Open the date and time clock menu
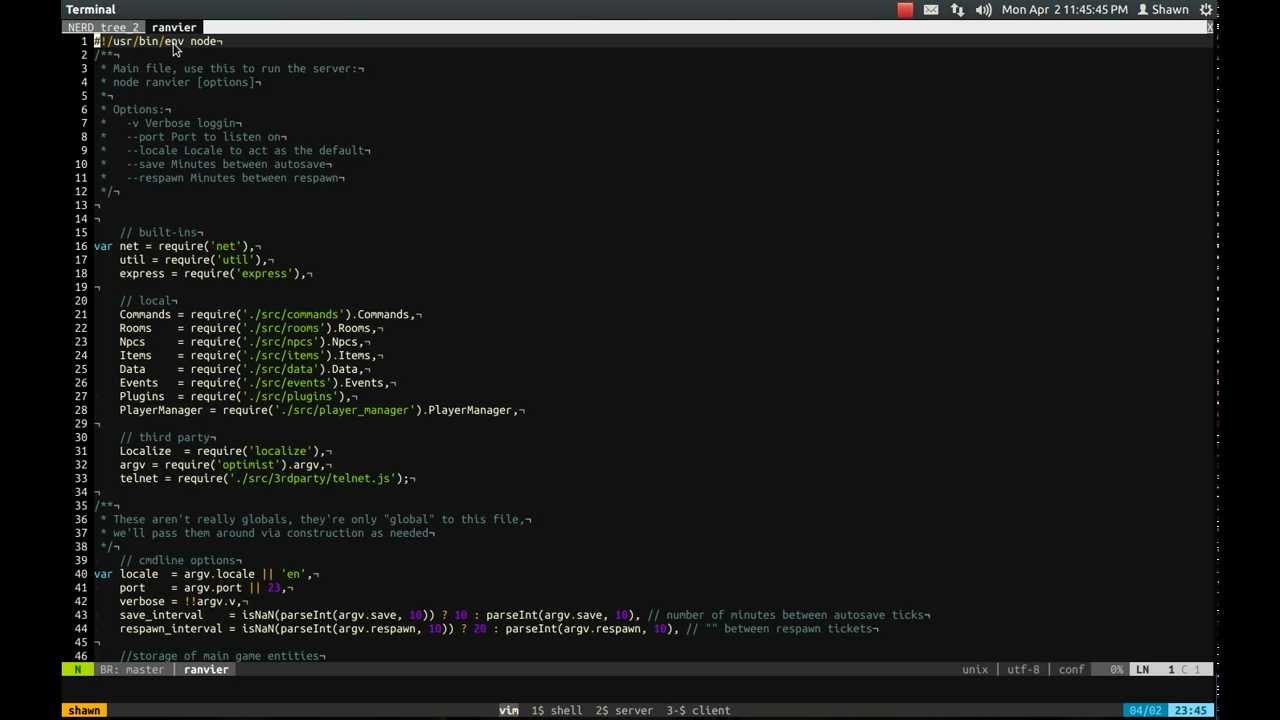The width and height of the screenshot is (1280, 720). (x=1065, y=10)
